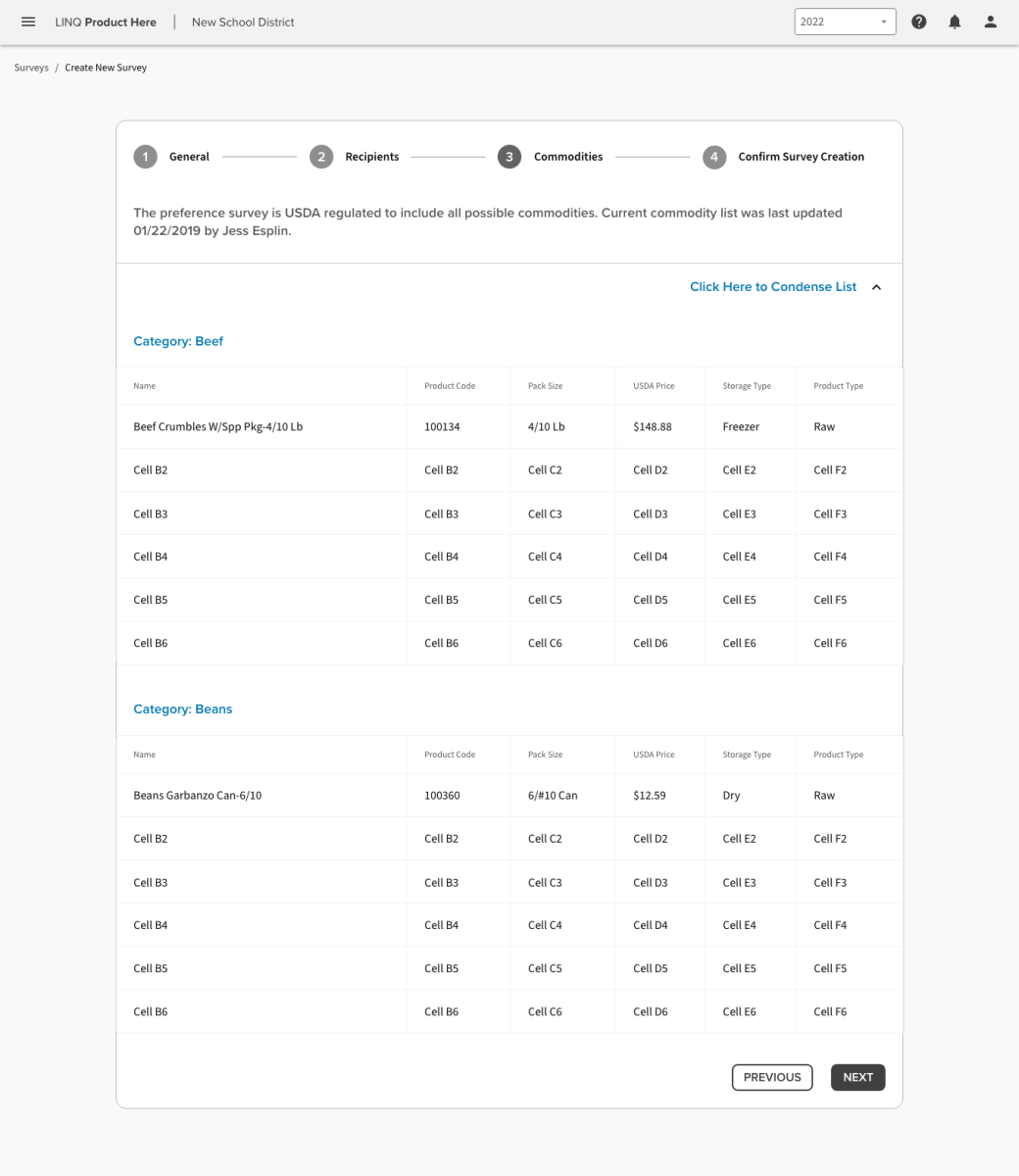Select Beans Garbanzo Can-6/10 row
This screenshot has height=1176, width=1019.
pos(197,796)
